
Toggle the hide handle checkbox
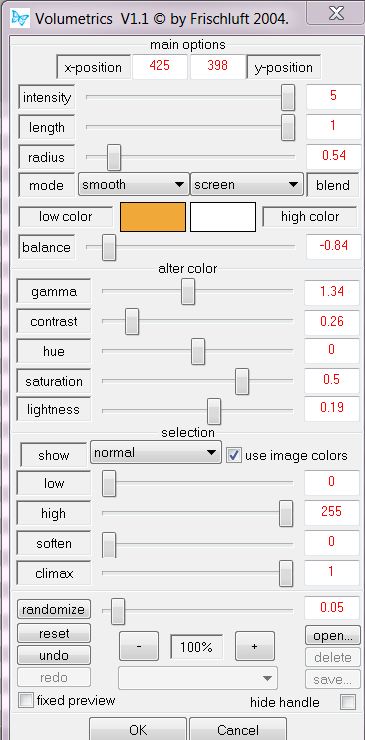pyautogui.click(x=348, y=702)
